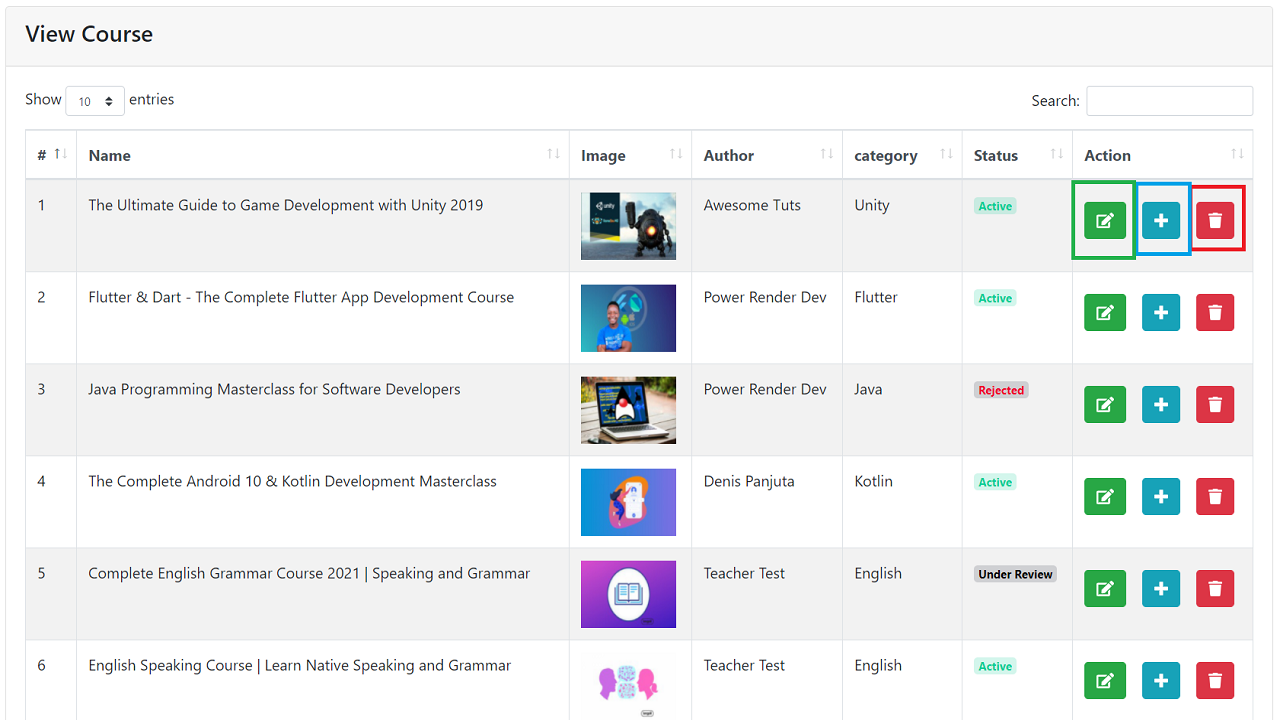Click edit icon for Unity 2019 course
This screenshot has height=720, width=1280.
click(x=1105, y=221)
